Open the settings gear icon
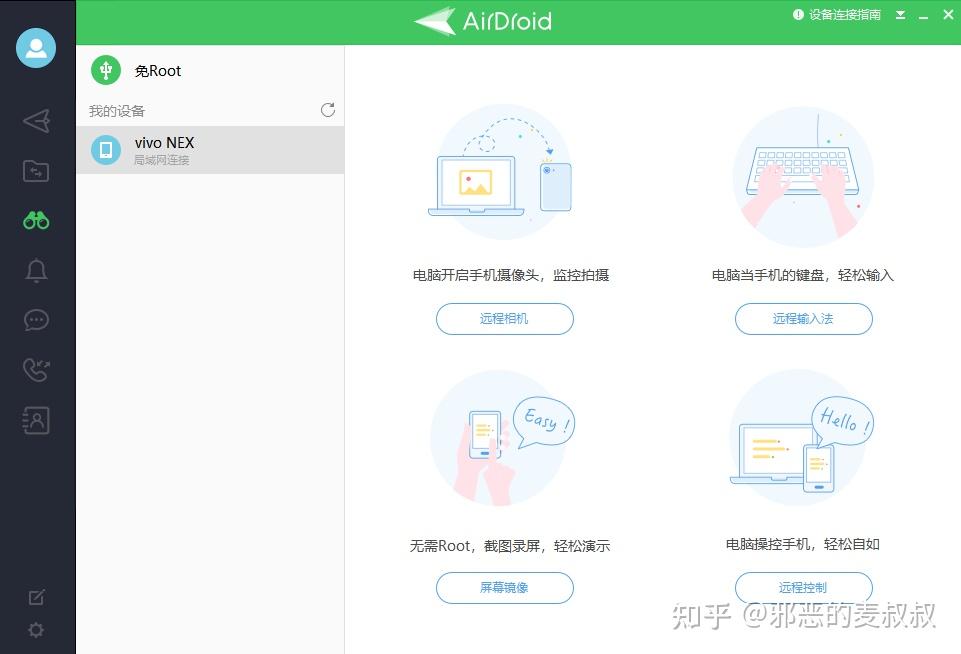Viewport: 961px width, 654px height. click(36, 630)
